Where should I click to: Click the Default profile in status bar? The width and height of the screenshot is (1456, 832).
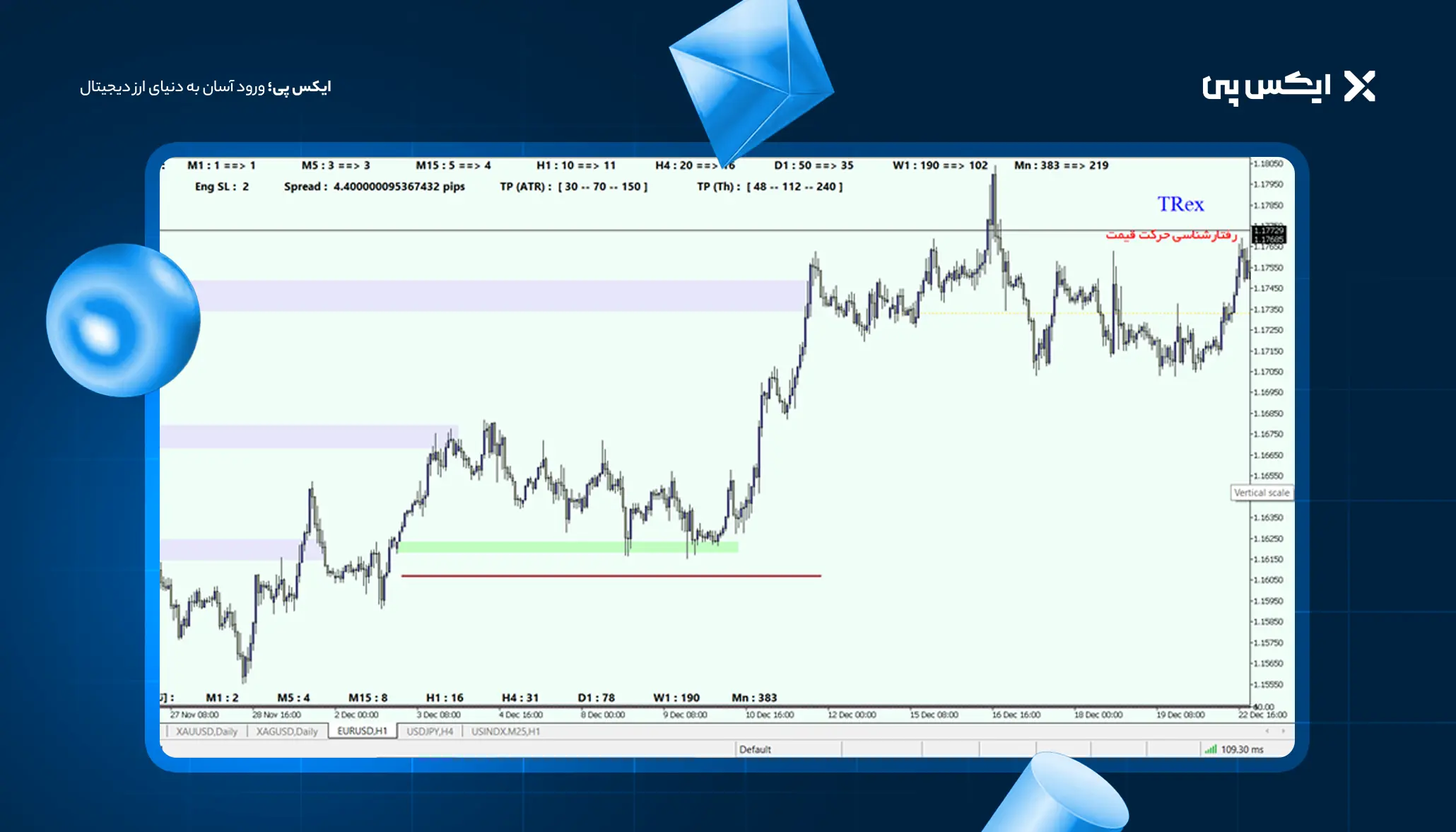[x=755, y=749]
